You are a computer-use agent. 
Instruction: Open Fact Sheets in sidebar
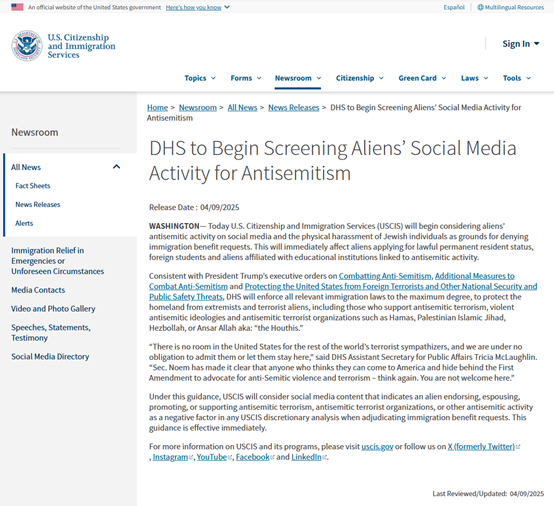pyautogui.click(x=33, y=186)
